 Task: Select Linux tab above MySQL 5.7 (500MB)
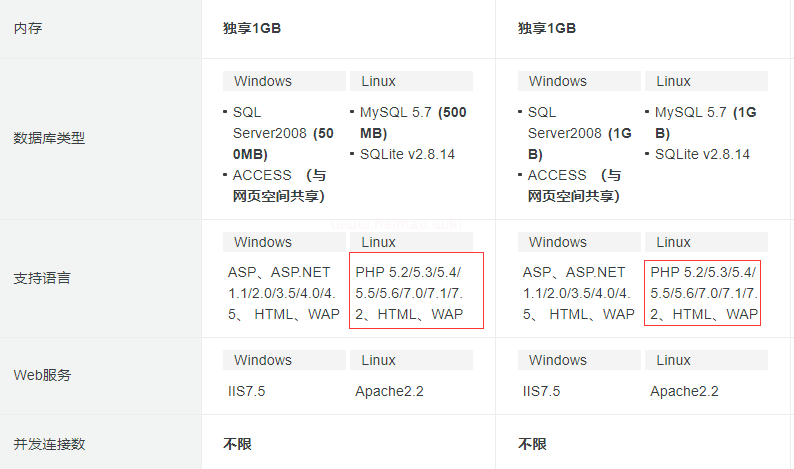tap(410, 81)
